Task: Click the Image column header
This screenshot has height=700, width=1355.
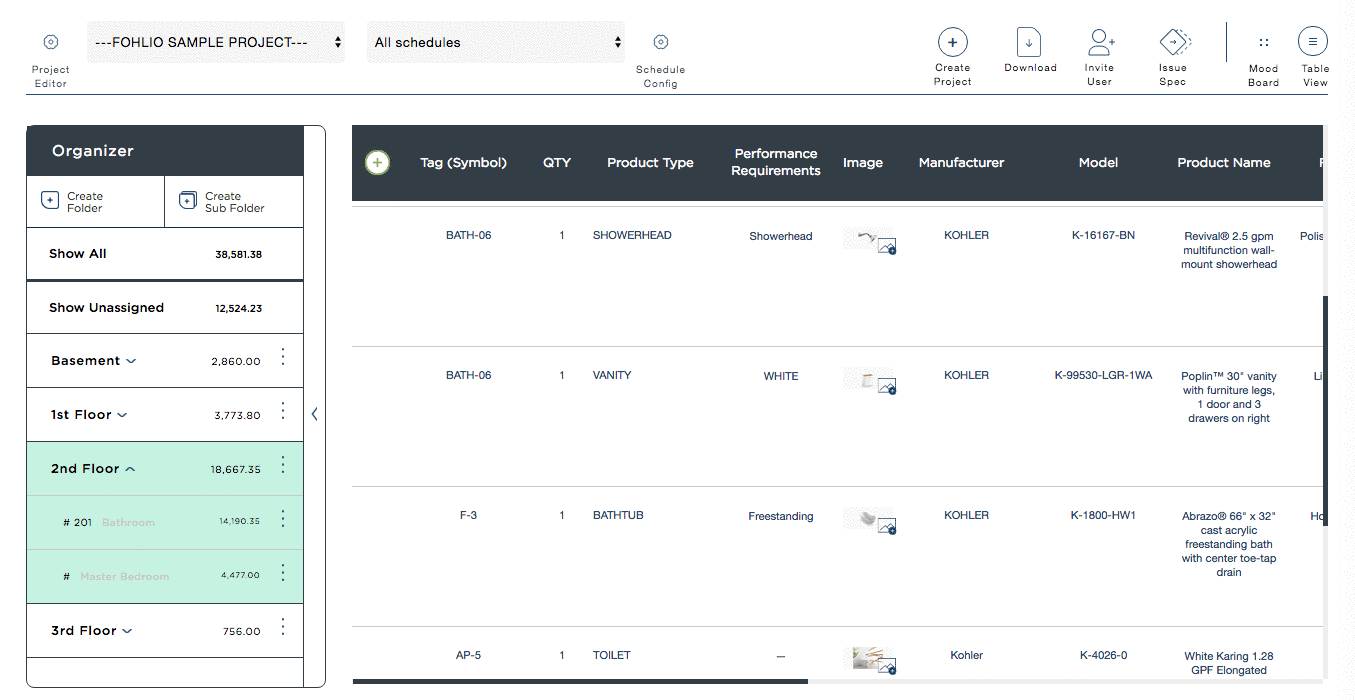Action: click(863, 163)
